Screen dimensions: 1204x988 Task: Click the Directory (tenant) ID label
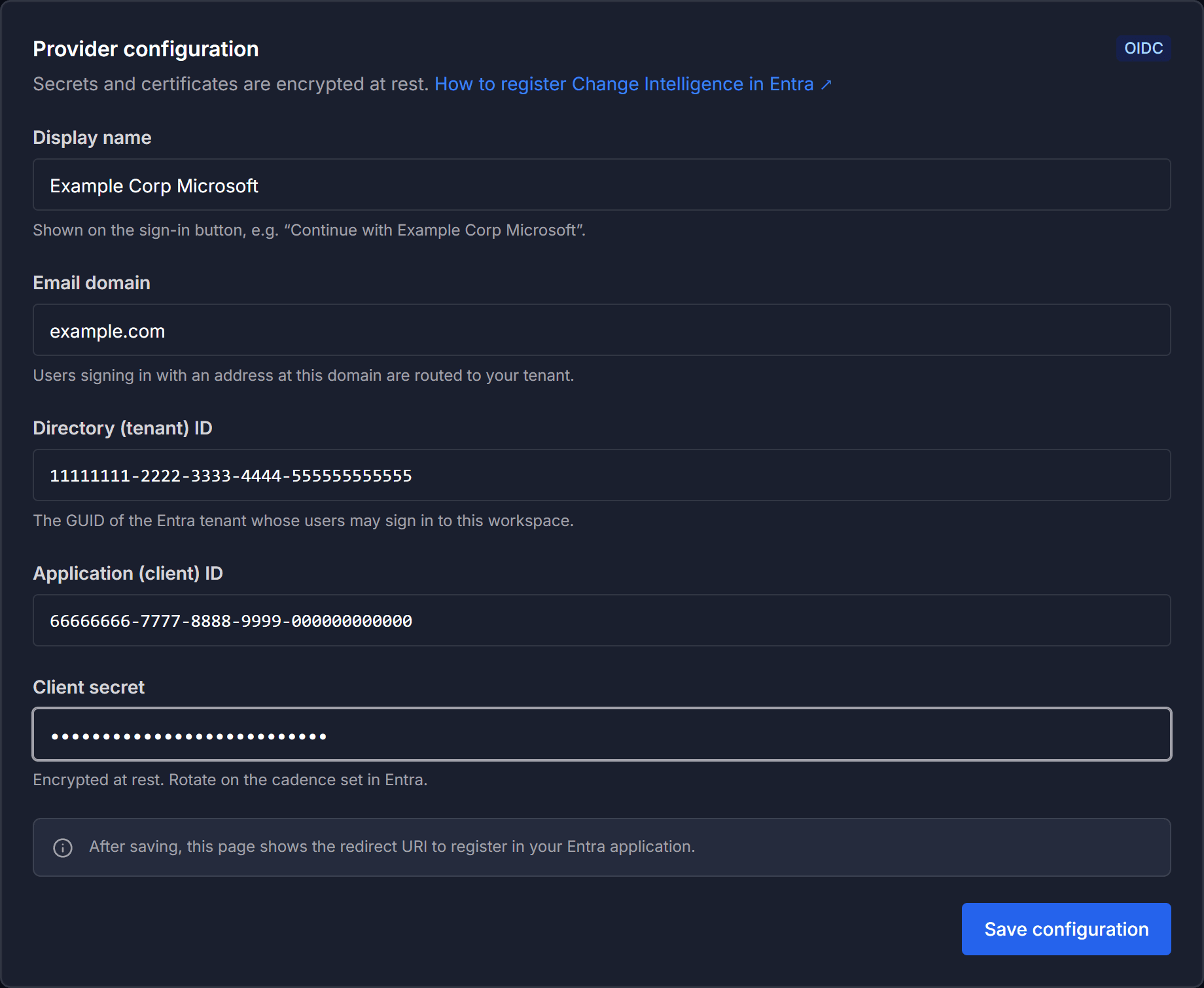(x=123, y=428)
